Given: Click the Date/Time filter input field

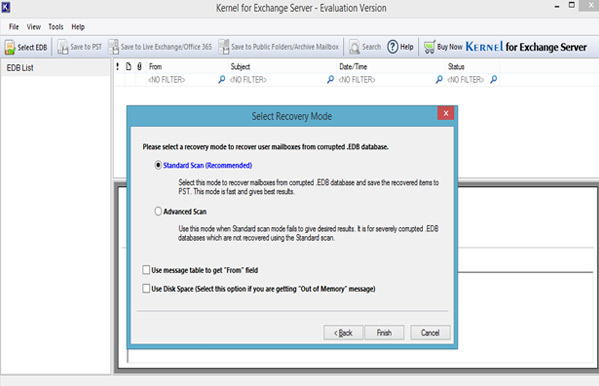Looking at the screenshot, I should [387, 79].
